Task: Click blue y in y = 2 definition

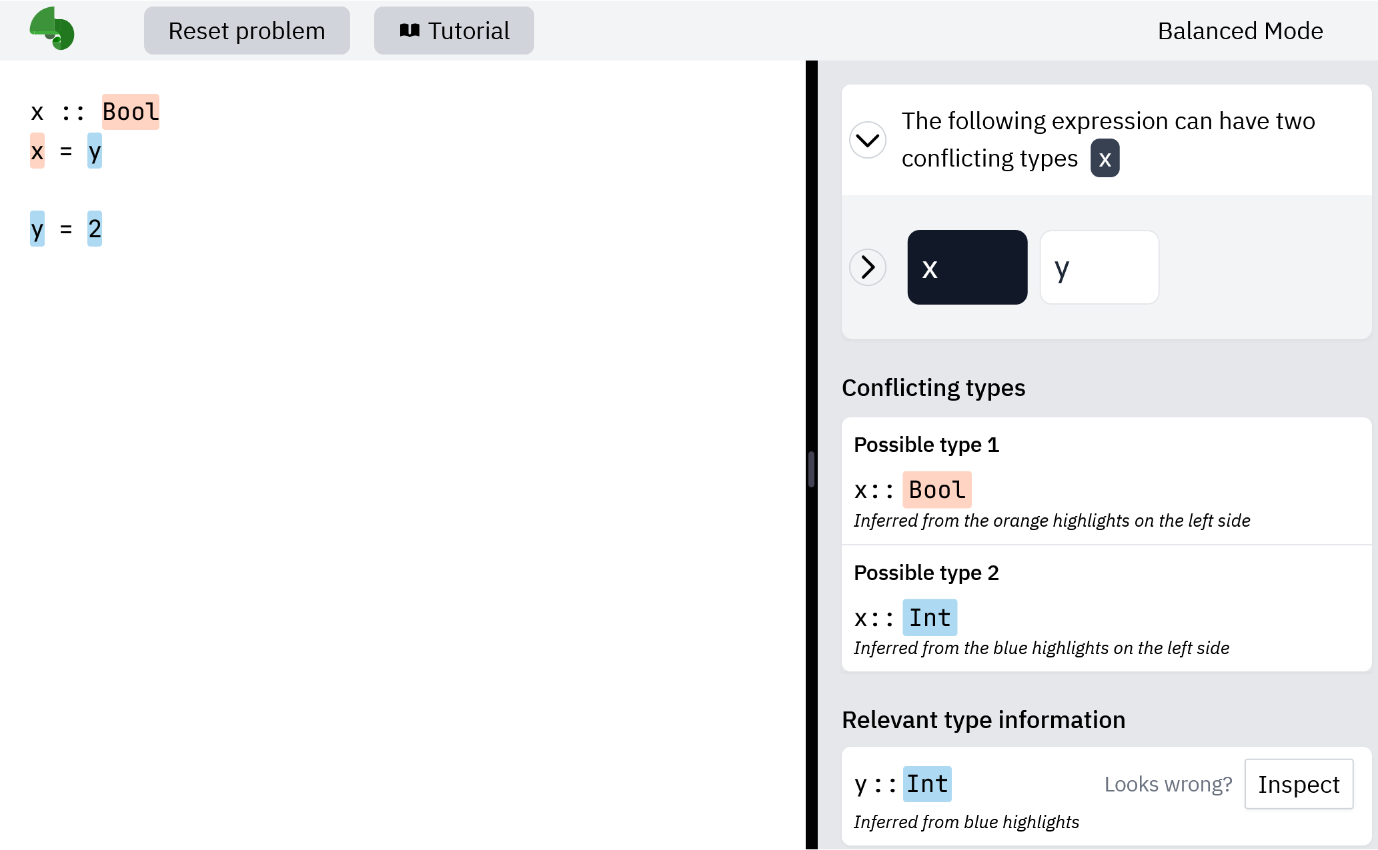Action: click(x=37, y=229)
